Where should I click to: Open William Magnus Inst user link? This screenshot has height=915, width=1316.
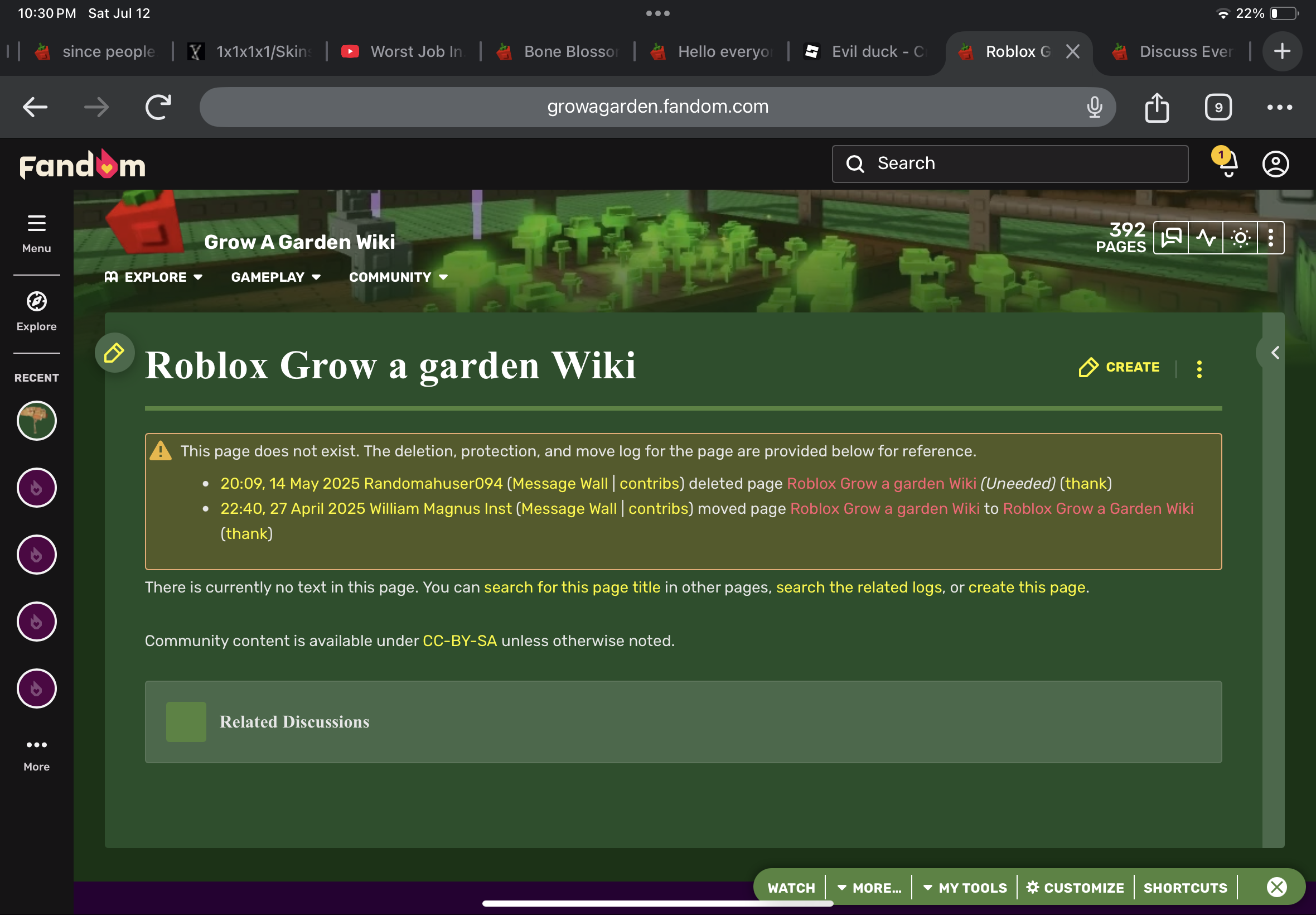[441, 508]
